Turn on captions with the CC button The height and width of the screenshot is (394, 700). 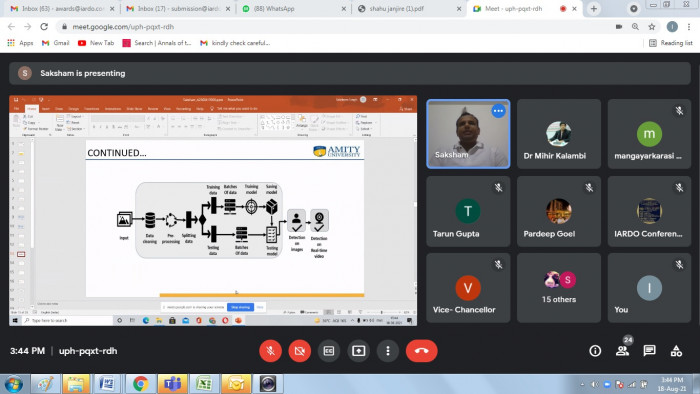[329, 351]
